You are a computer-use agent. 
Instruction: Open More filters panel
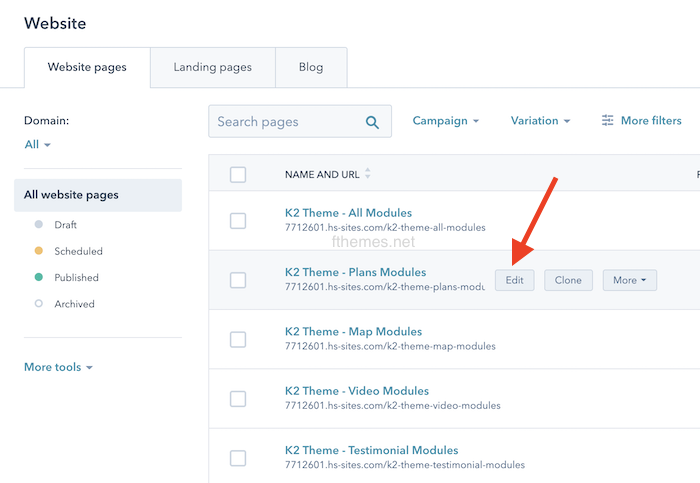point(642,121)
